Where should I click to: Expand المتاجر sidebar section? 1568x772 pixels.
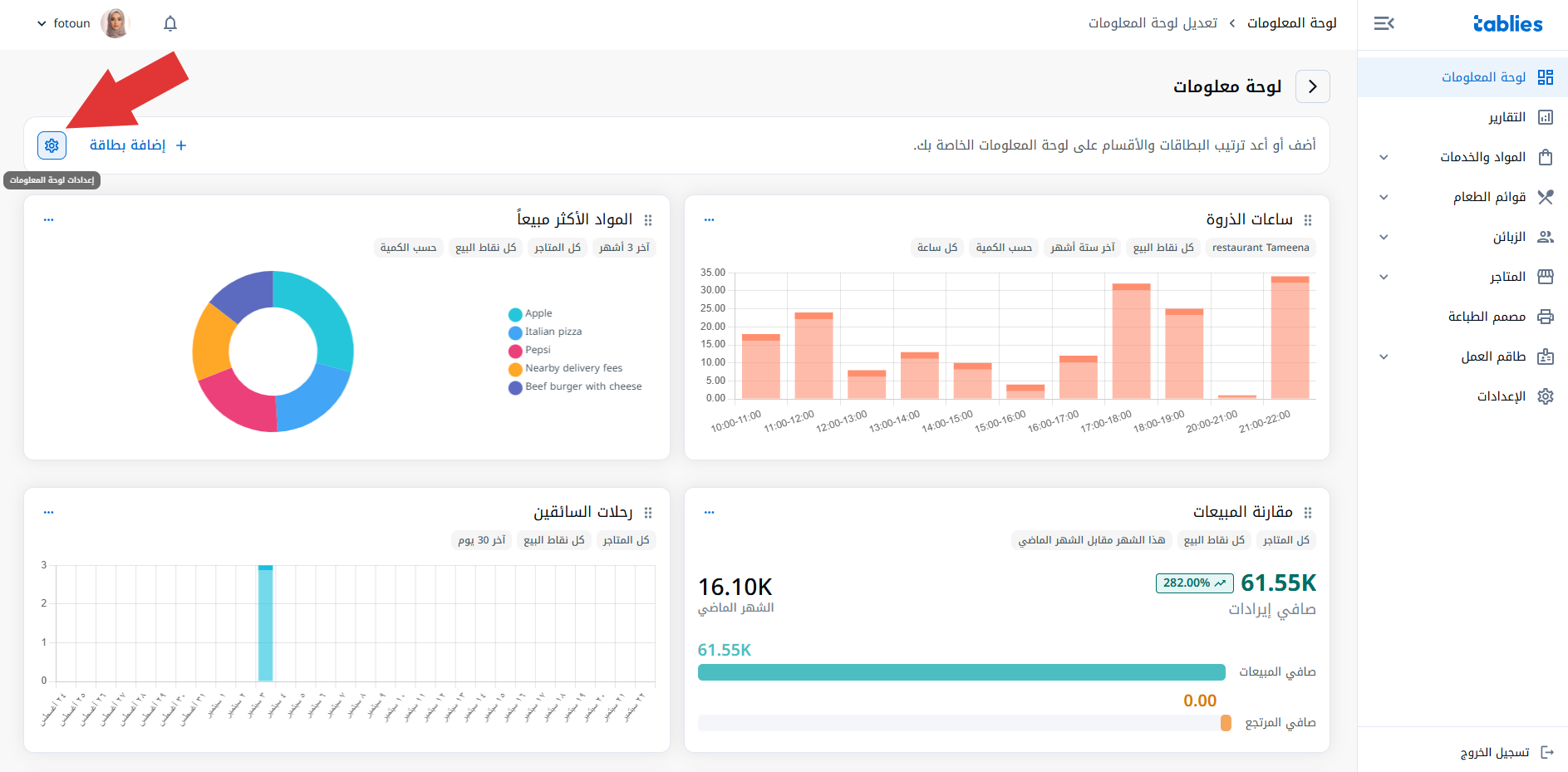(x=1384, y=277)
